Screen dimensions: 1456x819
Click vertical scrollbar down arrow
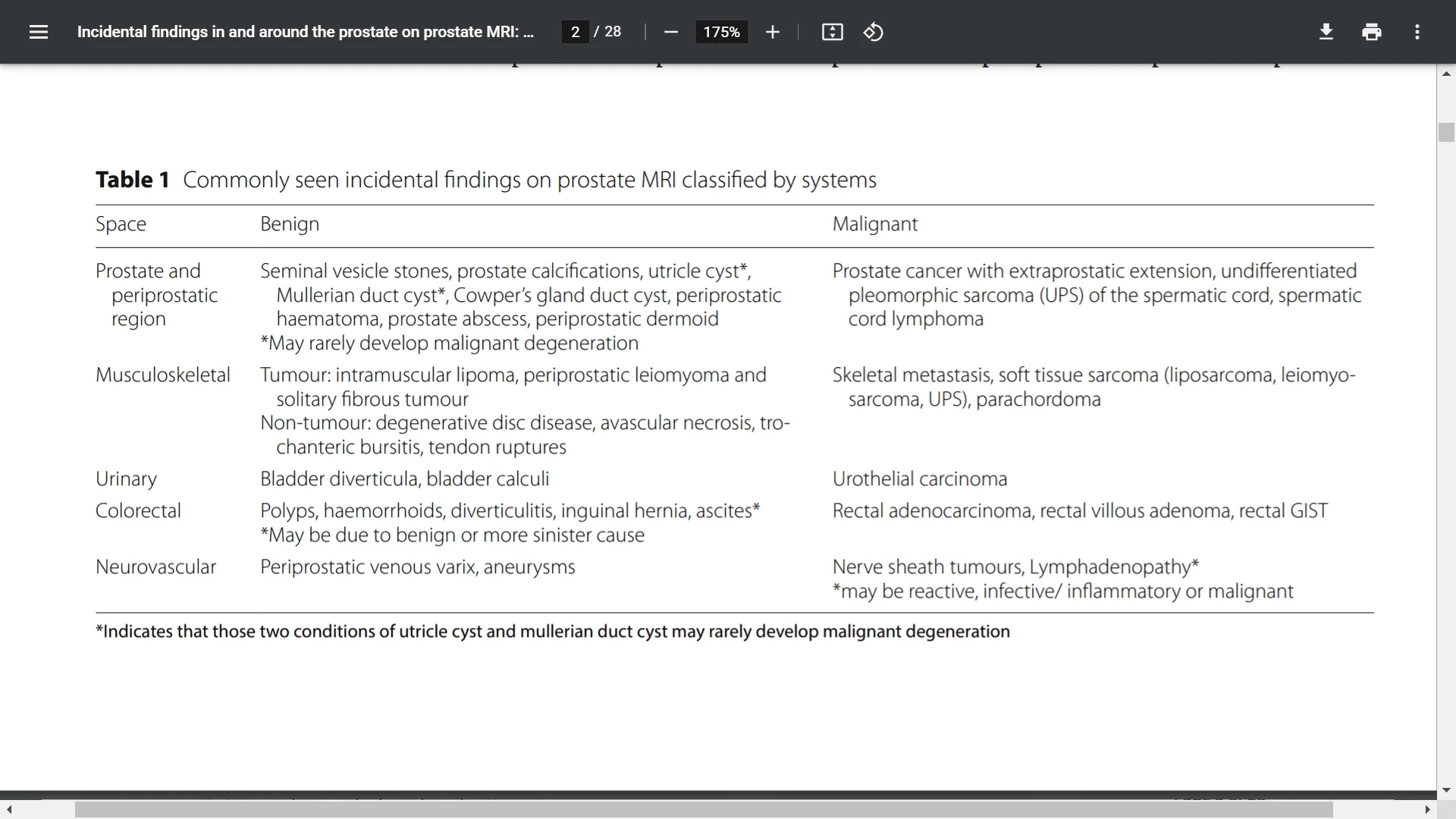pos(1446,789)
